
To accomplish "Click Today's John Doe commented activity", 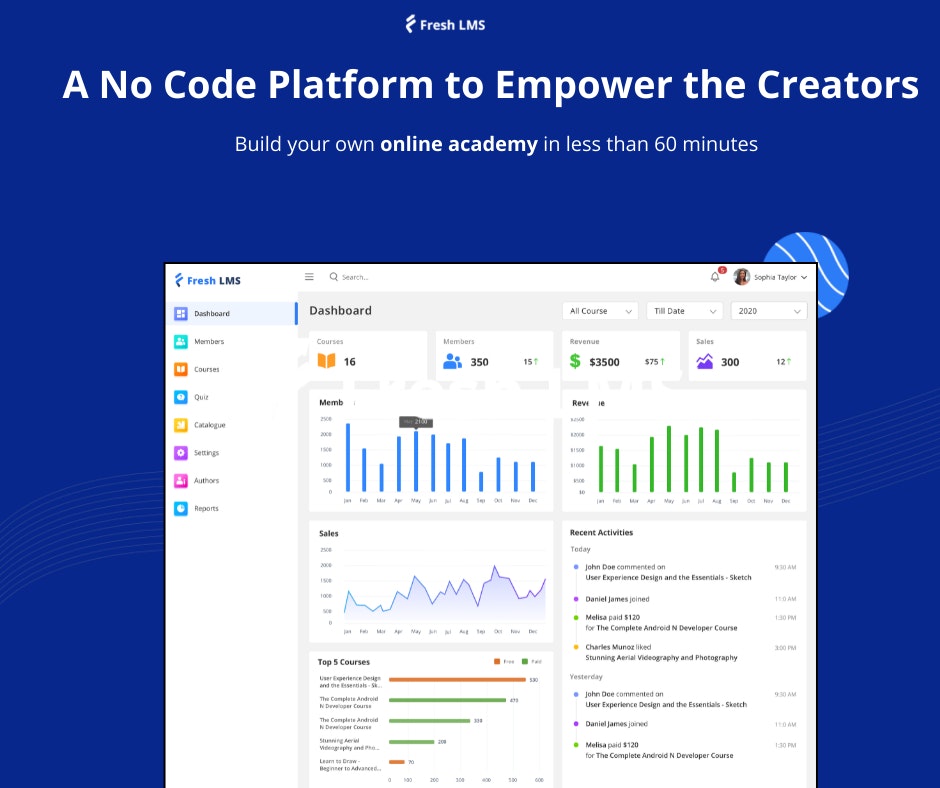I will point(668,572).
